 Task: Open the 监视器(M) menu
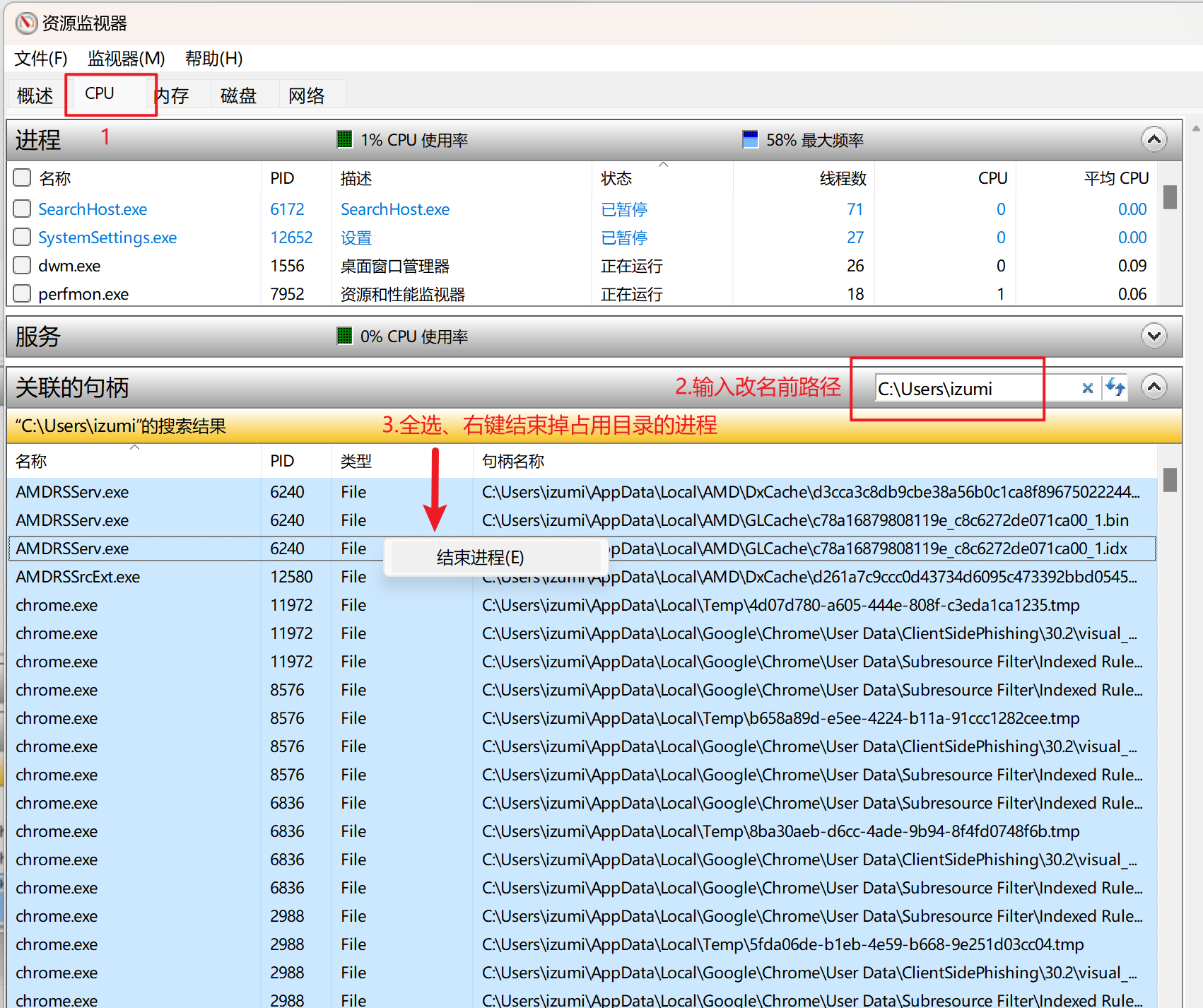pos(126,59)
